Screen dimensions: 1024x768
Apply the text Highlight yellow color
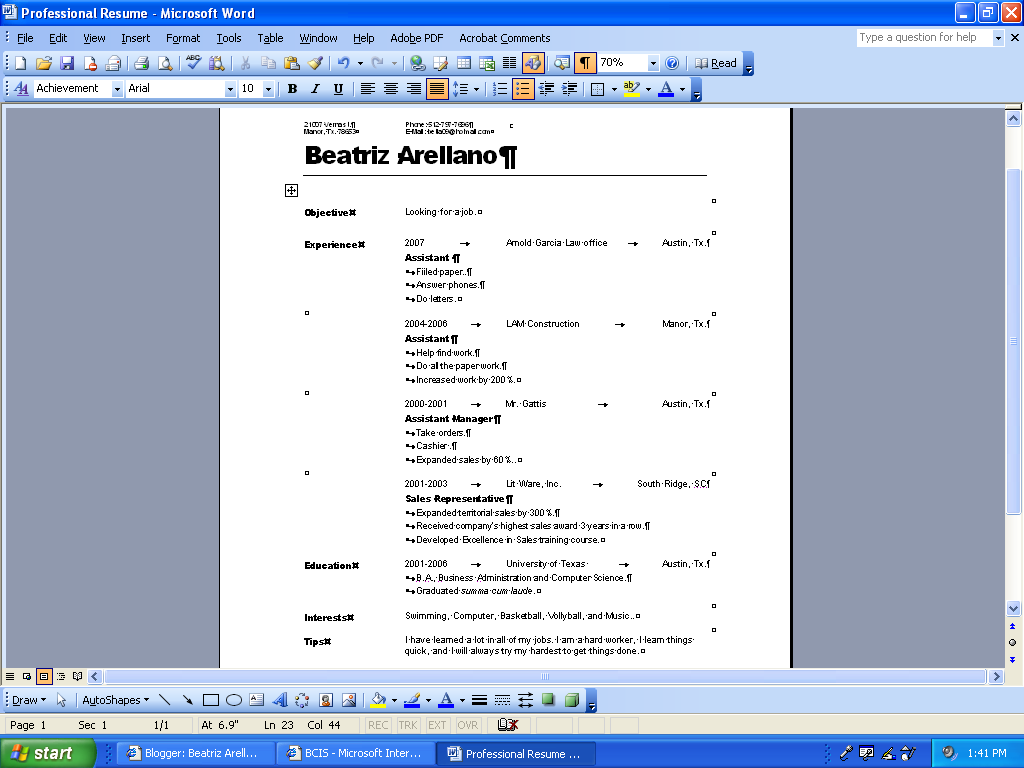tap(632, 89)
